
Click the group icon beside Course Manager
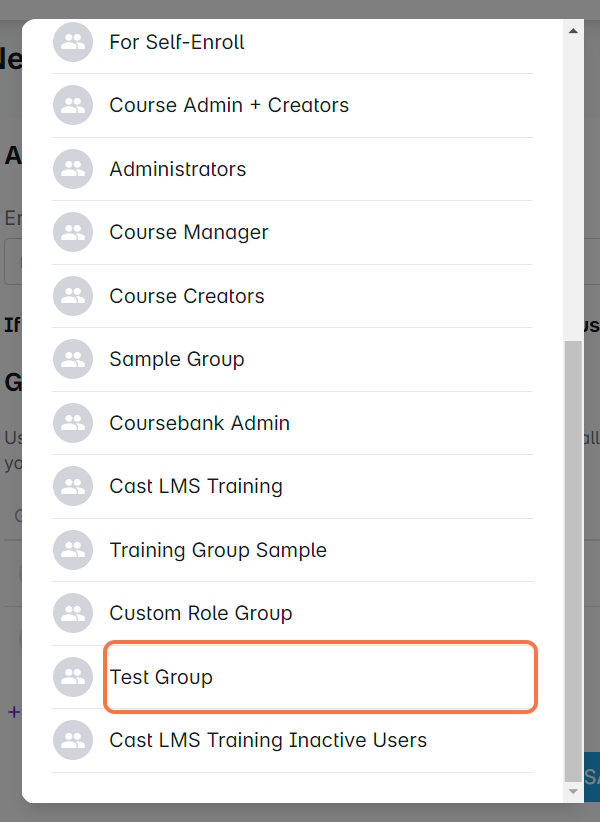pos(72,232)
